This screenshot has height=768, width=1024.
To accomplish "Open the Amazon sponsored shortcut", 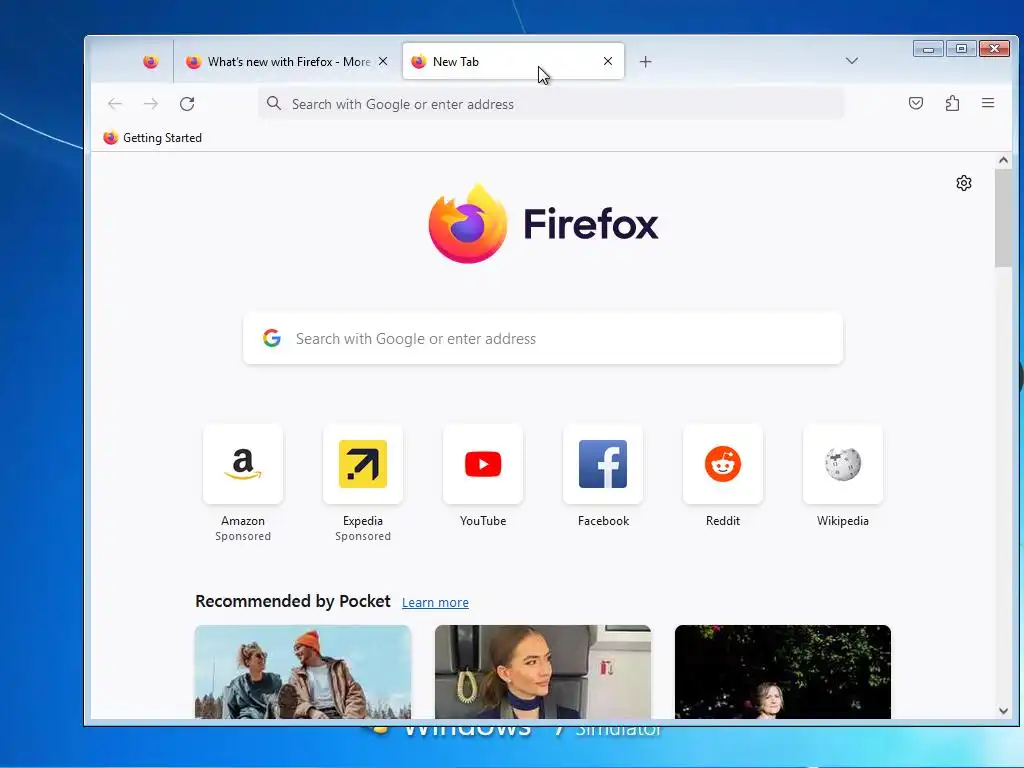I will pos(243,464).
